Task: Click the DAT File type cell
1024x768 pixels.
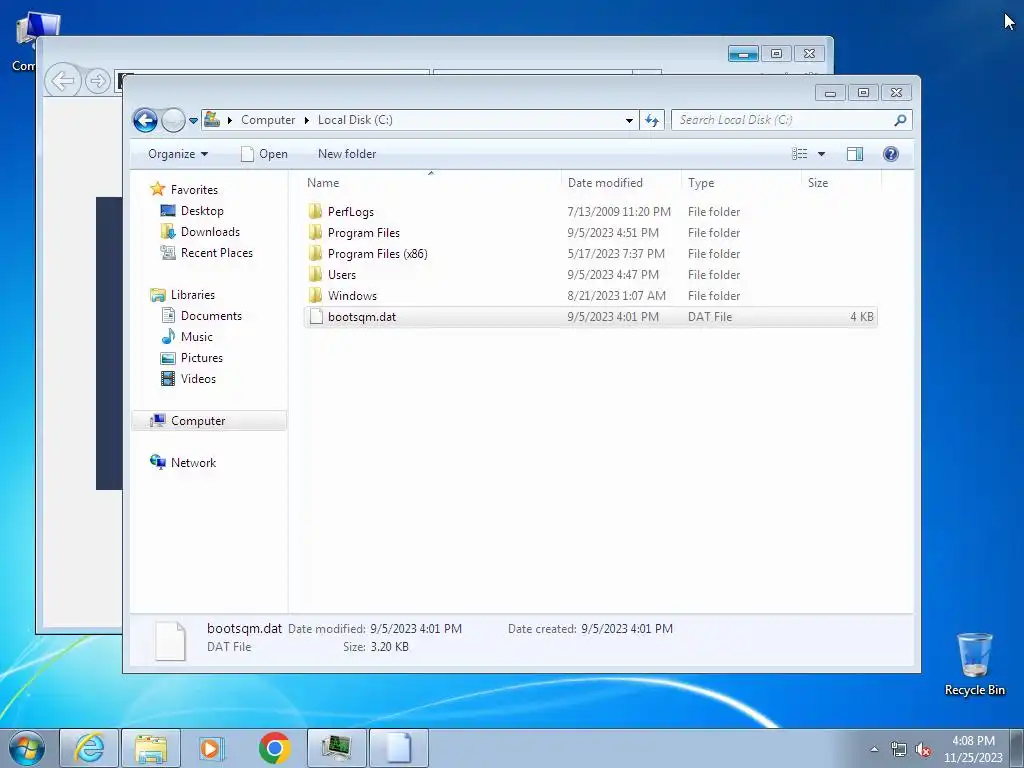Action: [710, 317]
